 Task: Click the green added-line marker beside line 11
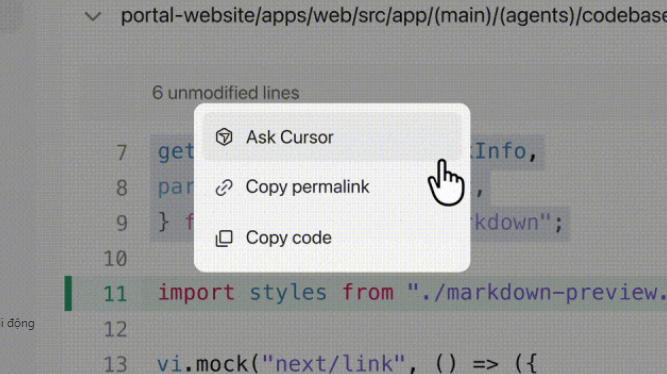pos(68,293)
